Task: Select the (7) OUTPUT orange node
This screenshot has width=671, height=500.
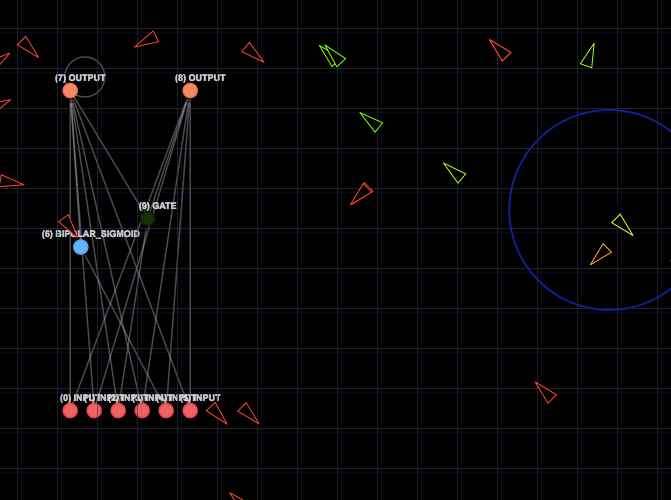Action: coord(70,91)
